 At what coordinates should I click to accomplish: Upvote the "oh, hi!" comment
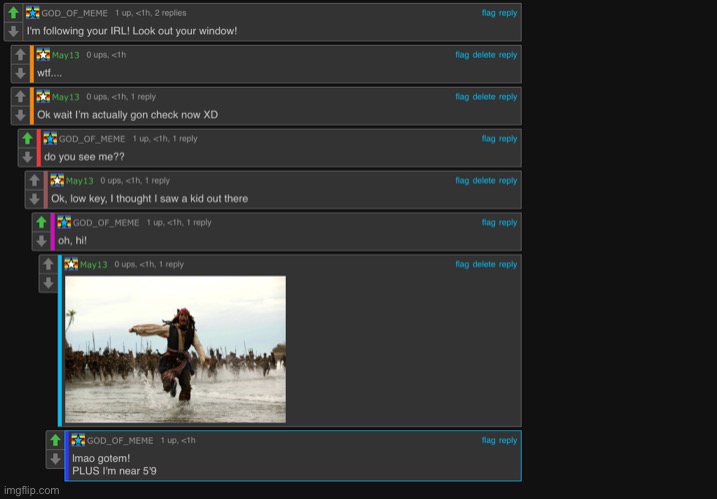(x=41, y=223)
